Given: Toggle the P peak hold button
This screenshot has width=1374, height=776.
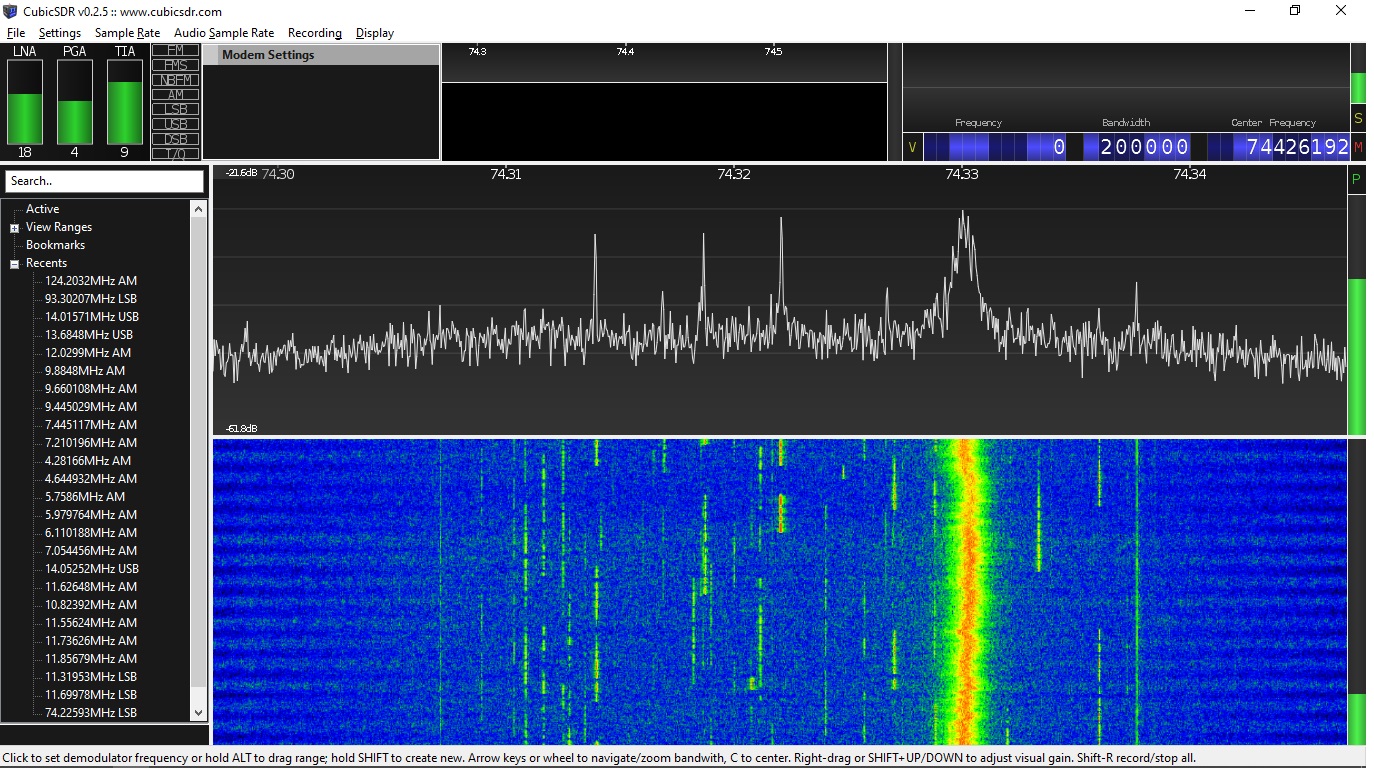Looking at the screenshot, I should (x=1356, y=180).
